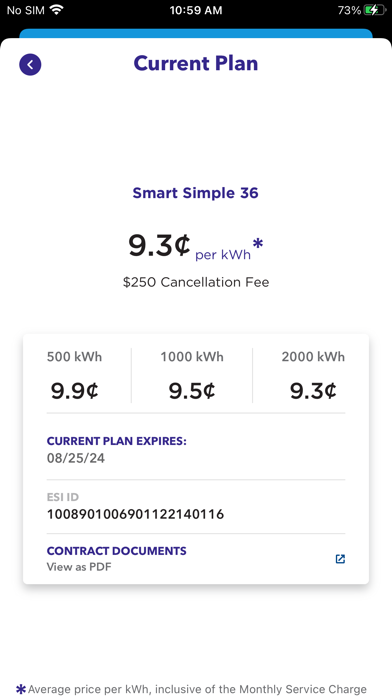Tap the plan expiry date 08/25/24
The width and height of the screenshot is (392, 696).
coord(76,458)
